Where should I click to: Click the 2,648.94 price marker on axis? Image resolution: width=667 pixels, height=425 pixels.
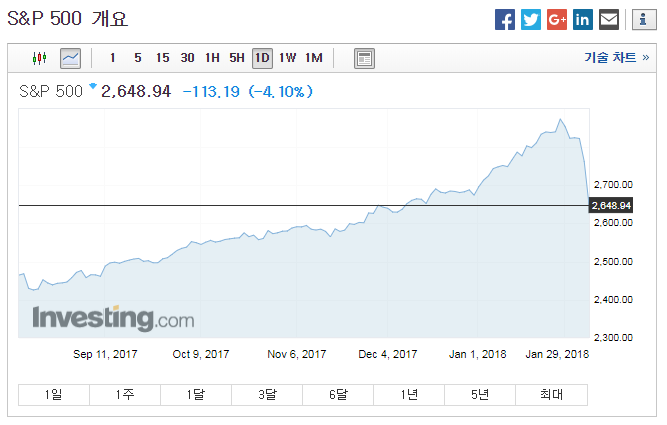611,205
